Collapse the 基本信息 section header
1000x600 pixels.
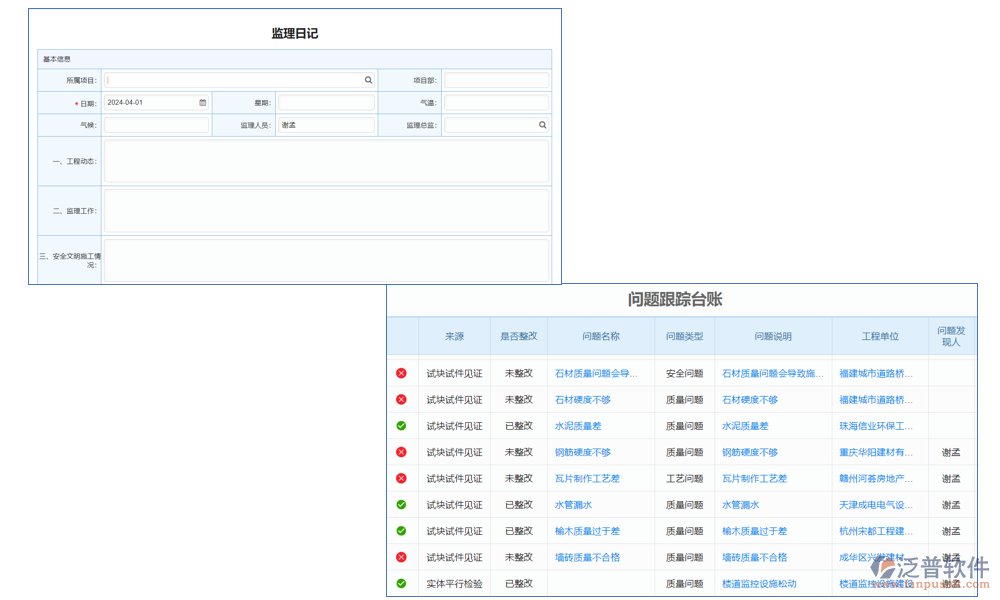[x=58, y=59]
